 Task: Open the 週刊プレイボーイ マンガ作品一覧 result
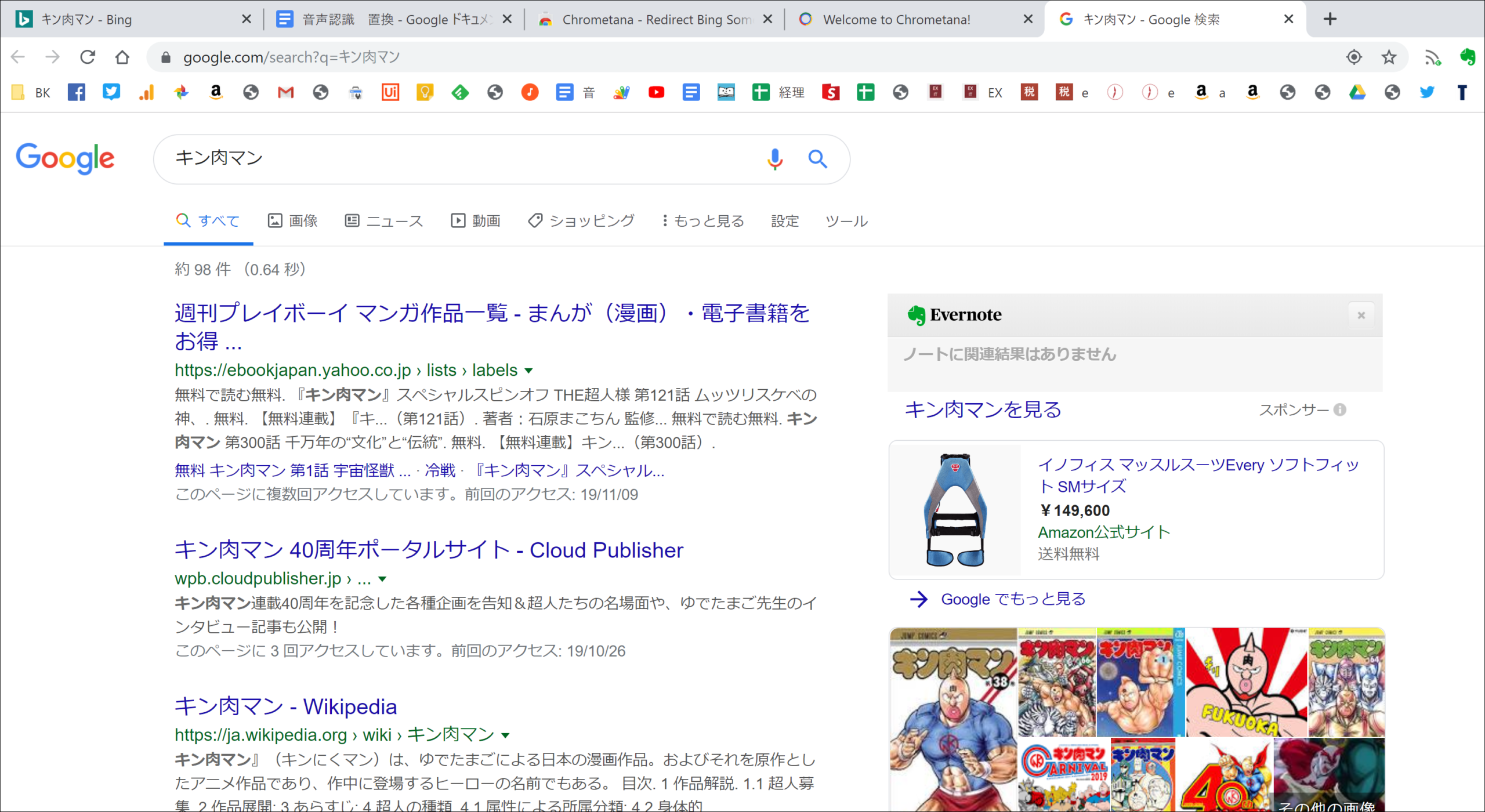click(492, 327)
